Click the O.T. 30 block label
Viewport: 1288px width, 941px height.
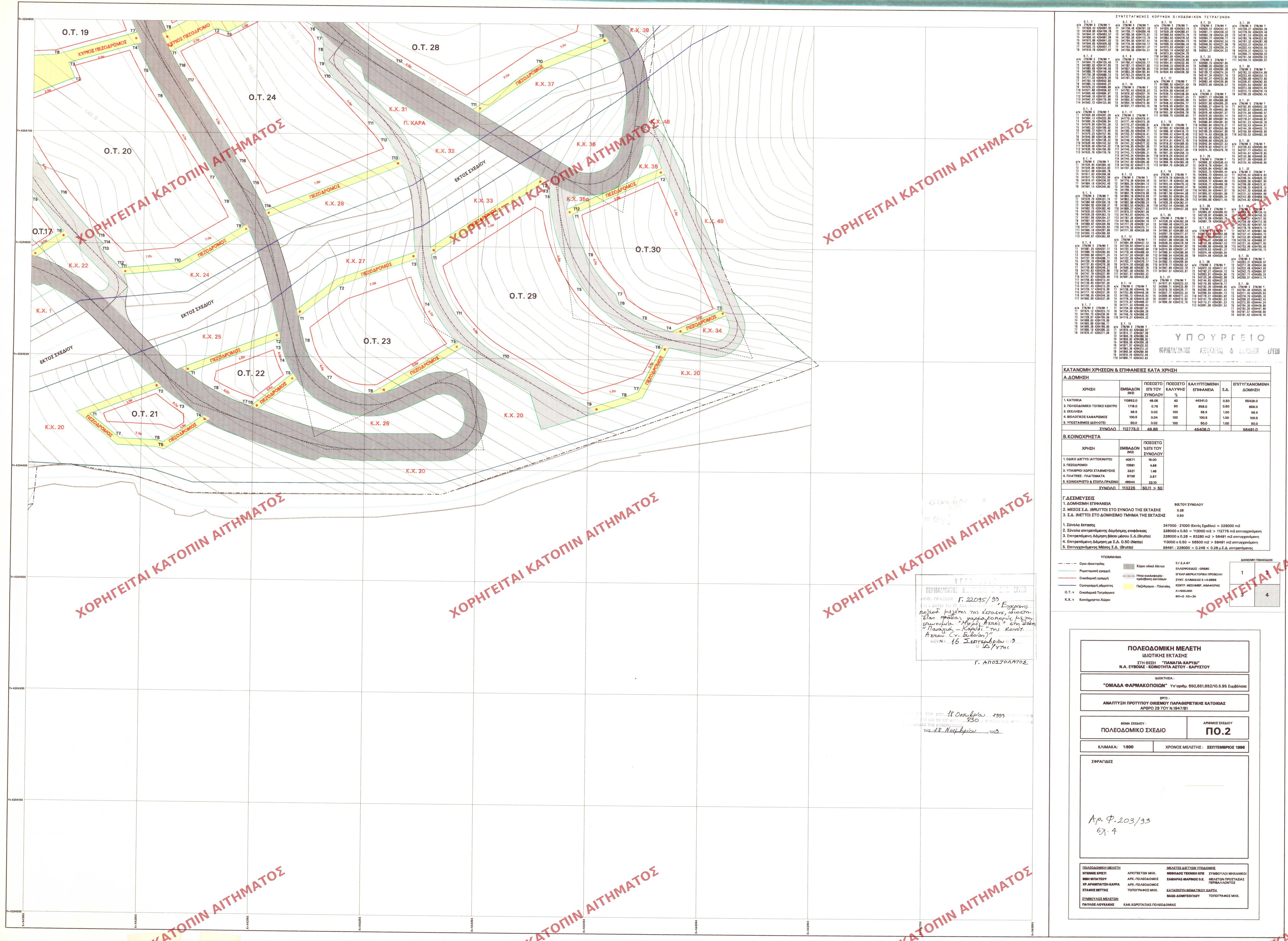click(648, 250)
